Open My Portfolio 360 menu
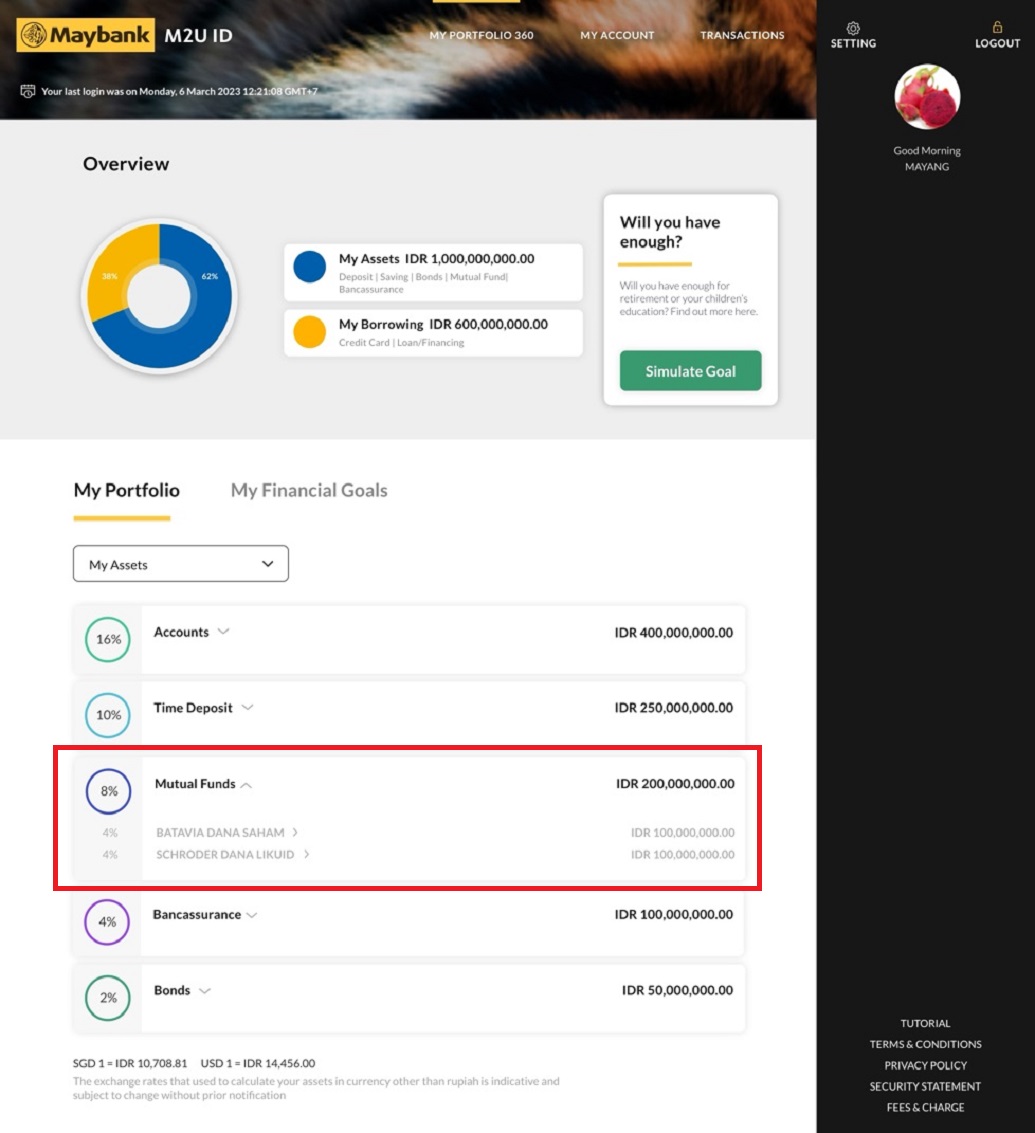 (481, 35)
